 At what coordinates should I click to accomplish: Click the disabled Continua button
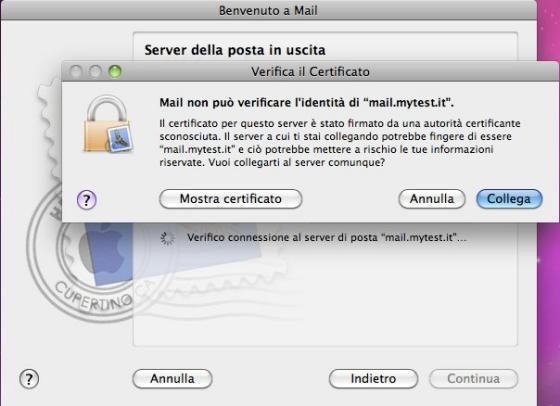tap(474, 379)
